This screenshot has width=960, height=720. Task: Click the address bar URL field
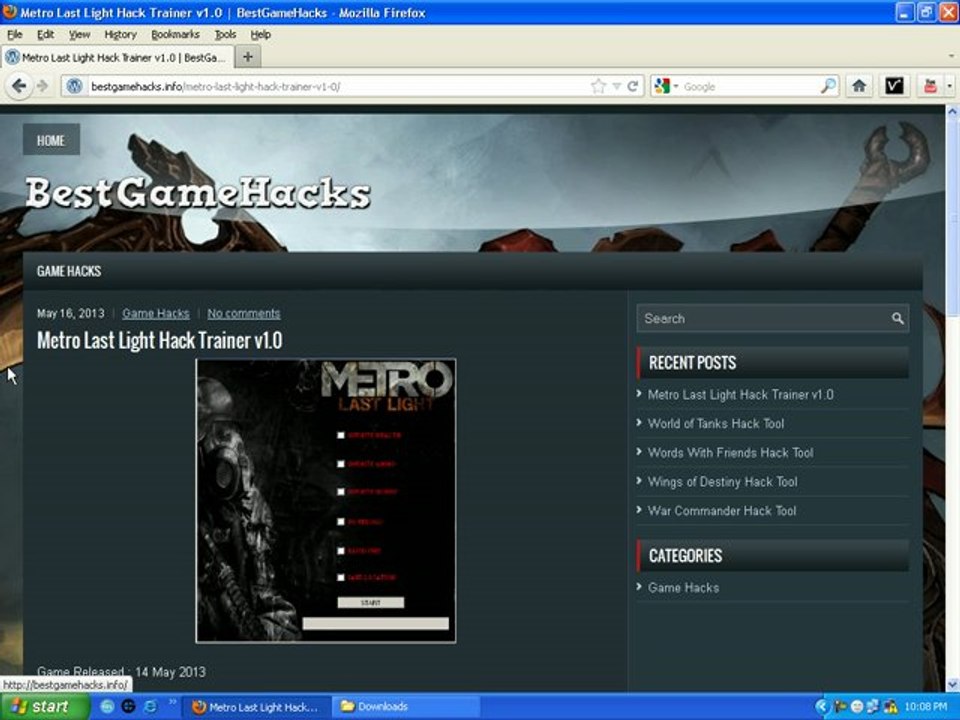pyautogui.click(x=337, y=86)
